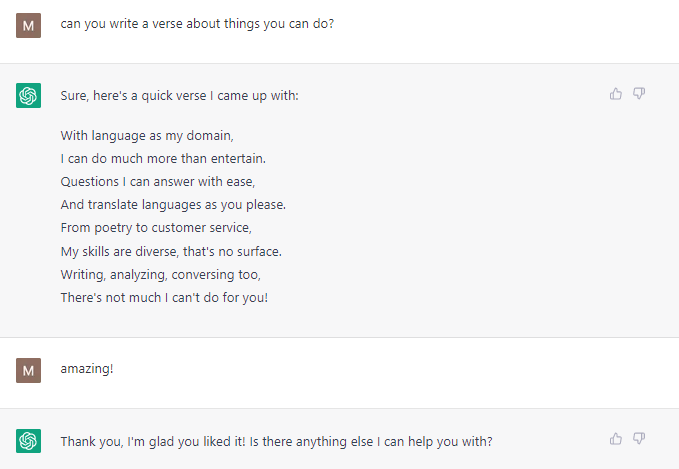This screenshot has width=679, height=469.
Task: Click the ChatGPT logo beside 'Thank you' reply
Action: 29,441
